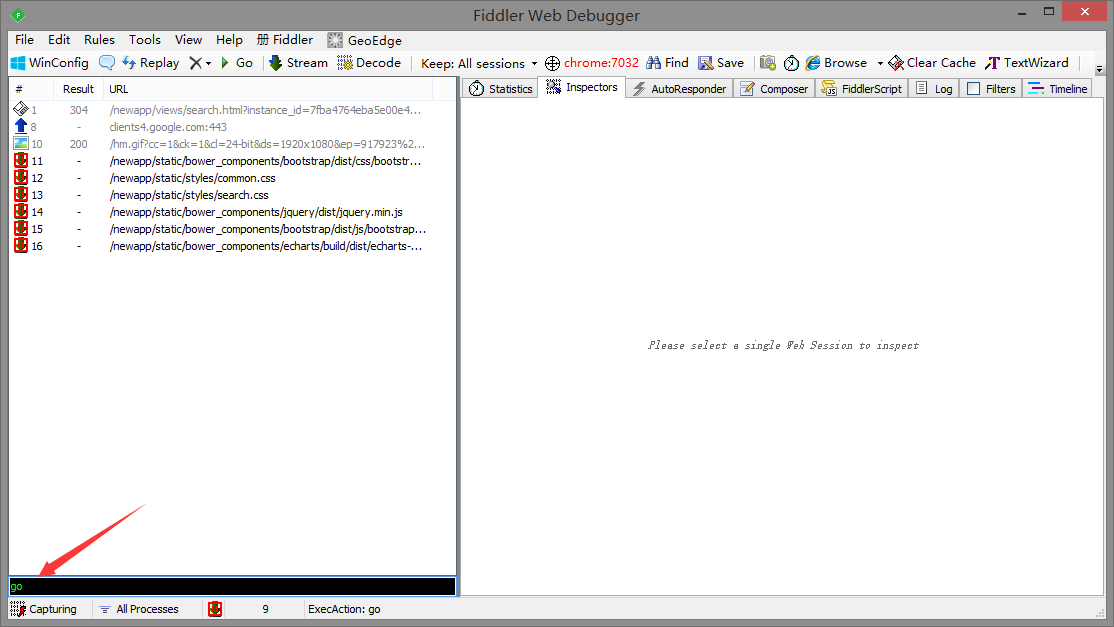
Task: Switch to the Log tab
Action: click(x=934, y=89)
